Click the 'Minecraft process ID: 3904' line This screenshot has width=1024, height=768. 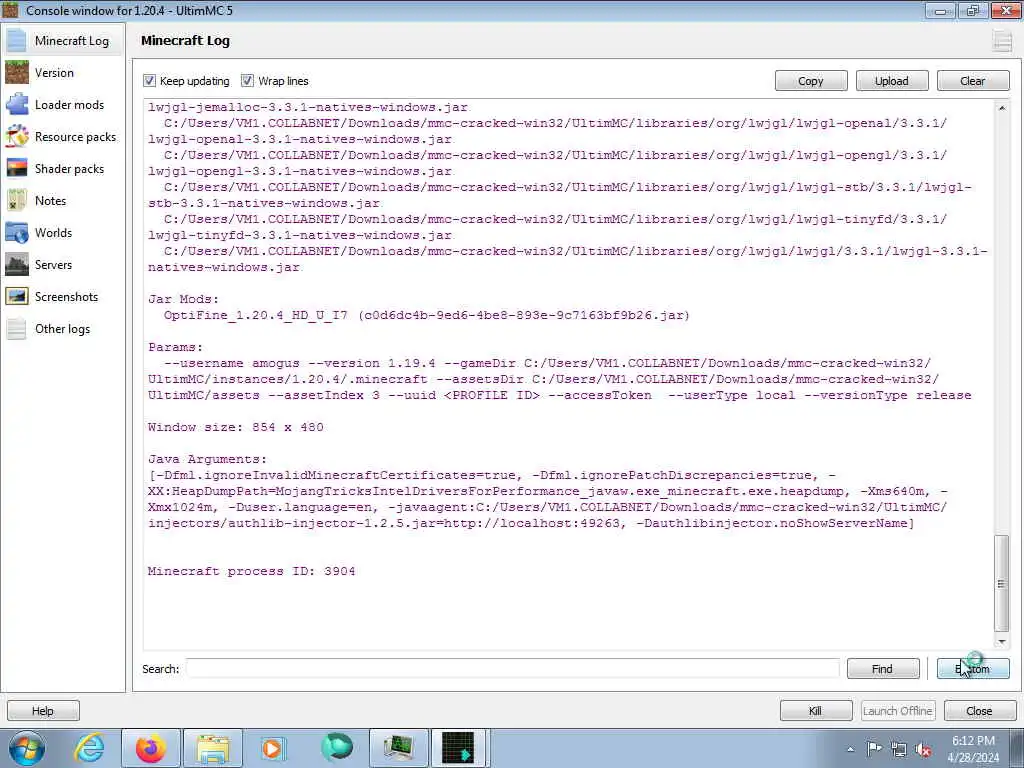click(x=251, y=571)
